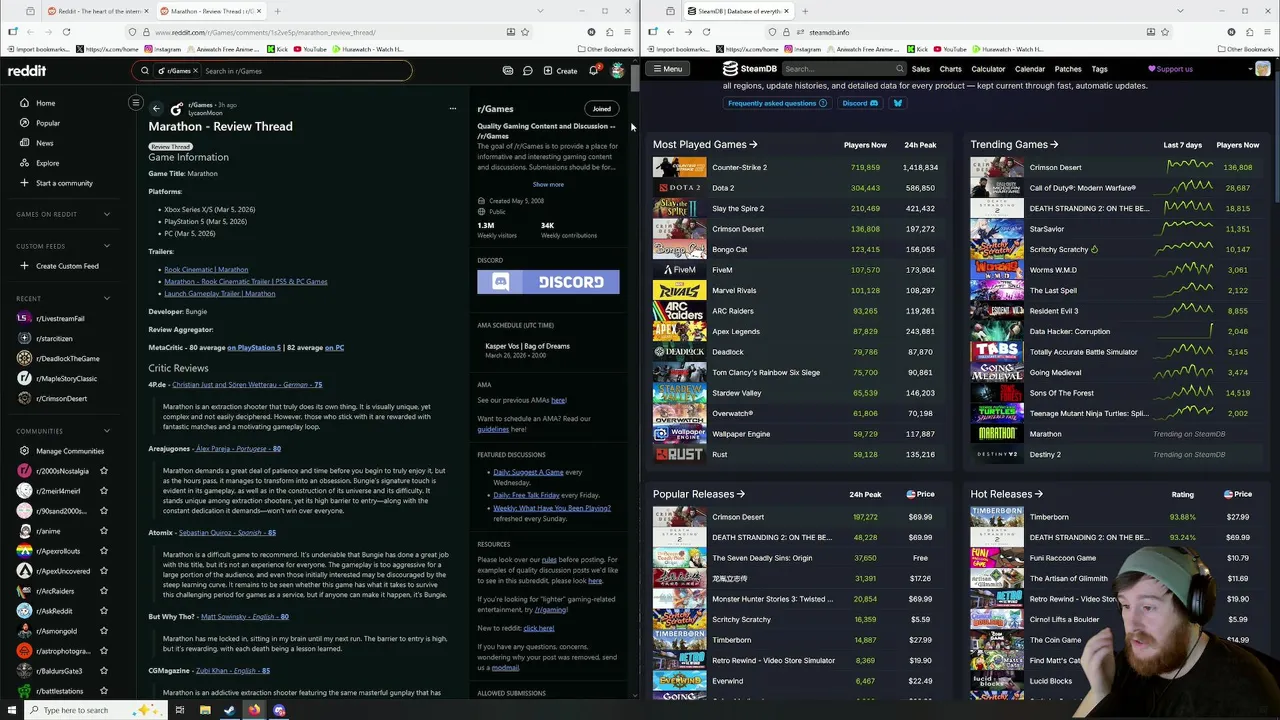Open the Reddit user avatar menu
The width and height of the screenshot is (1280, 720).
click(x=618, y=71)
